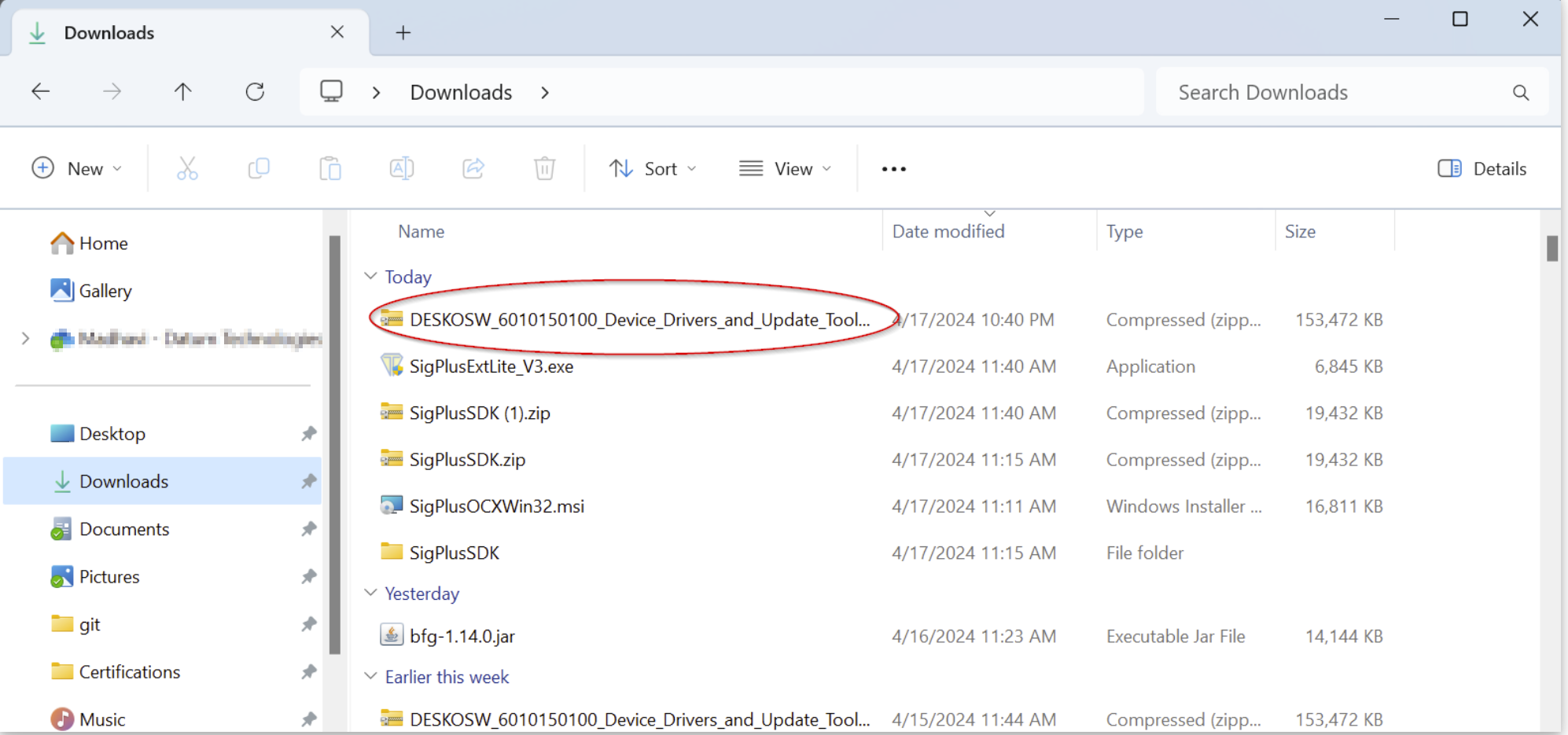Click the Copy icon in the toolbar

pos(259,167)
